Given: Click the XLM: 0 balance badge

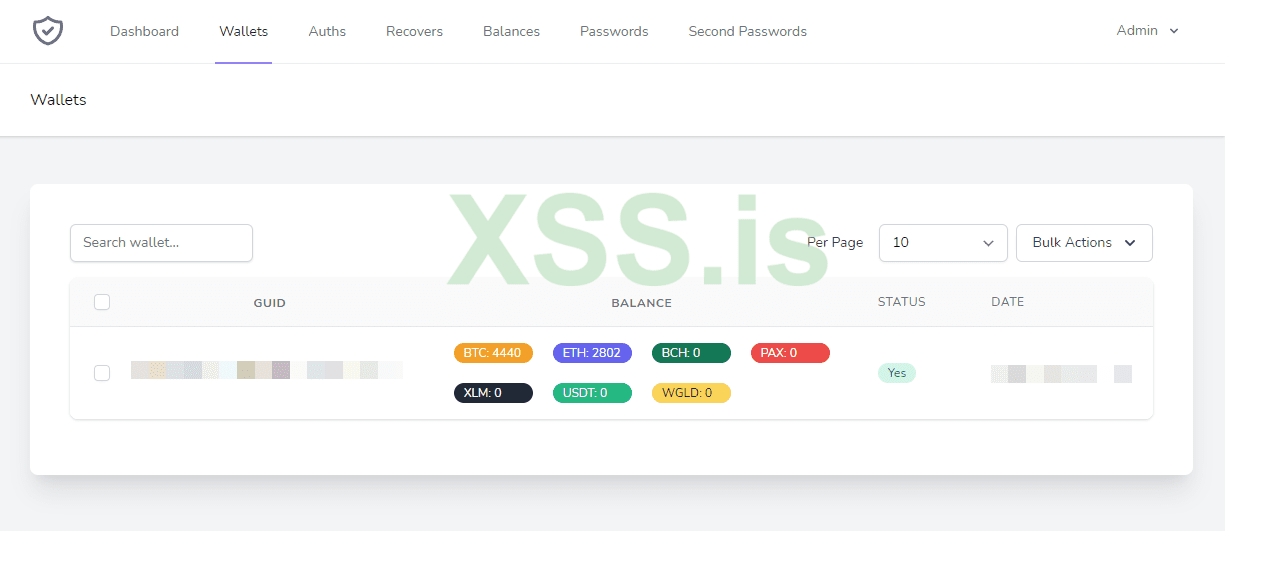Looking at the screenshot, I should point(493,393).
